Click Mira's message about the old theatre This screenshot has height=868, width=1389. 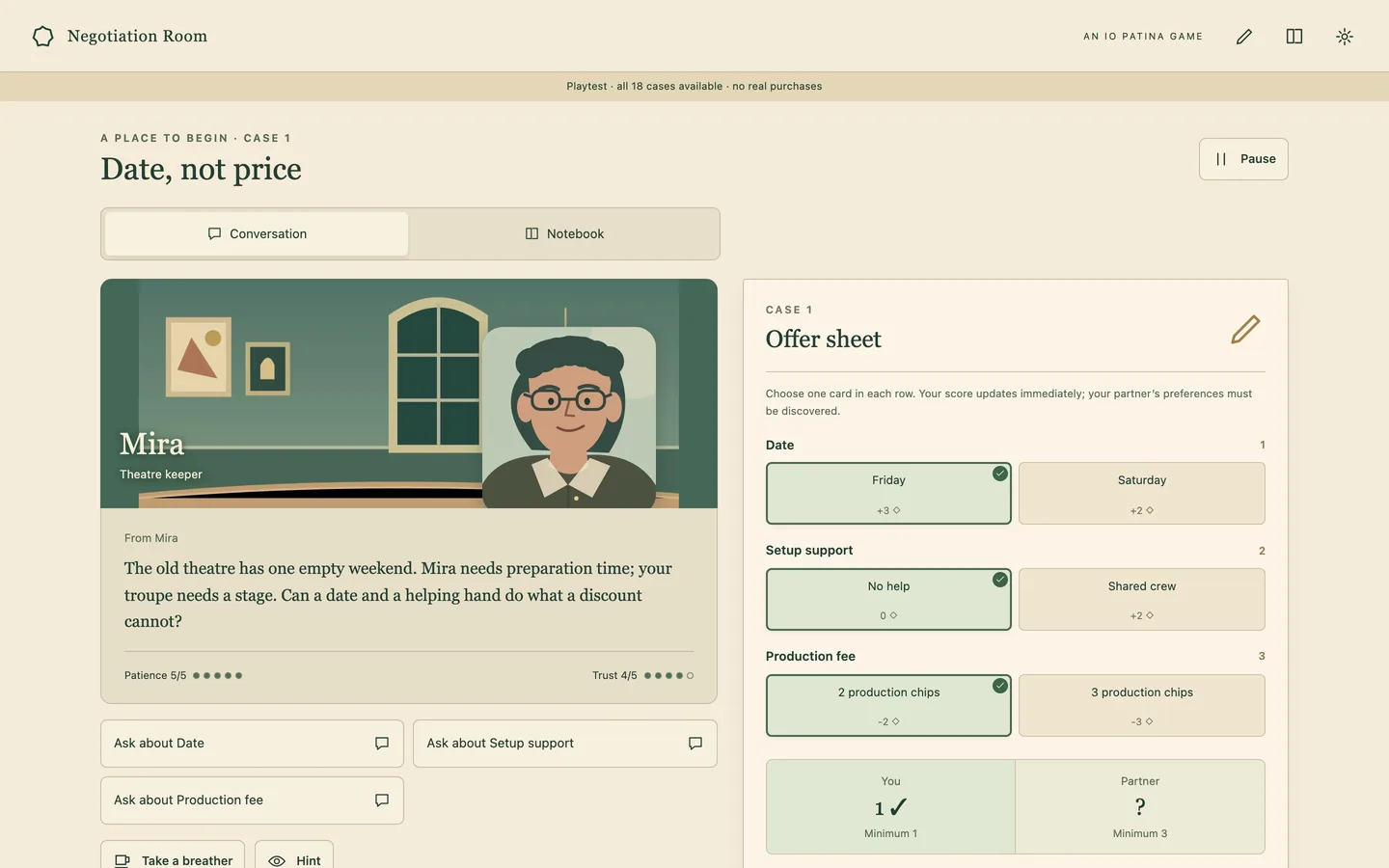coord(398,595)
